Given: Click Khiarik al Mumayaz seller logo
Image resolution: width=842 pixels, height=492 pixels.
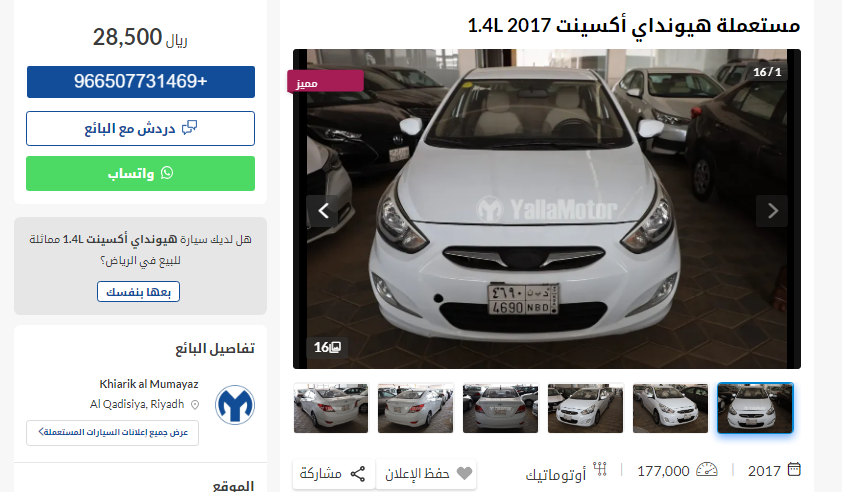Looking at the screenshot, I should pos(235,404).
